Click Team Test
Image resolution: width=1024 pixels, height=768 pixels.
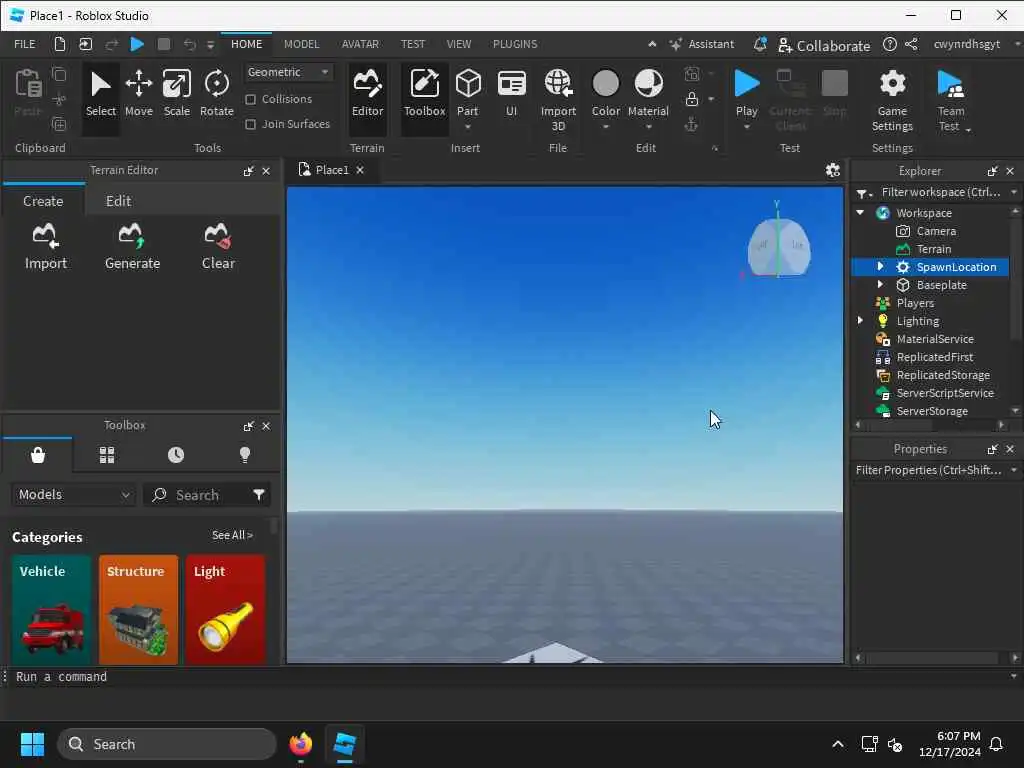pos(950,101)
